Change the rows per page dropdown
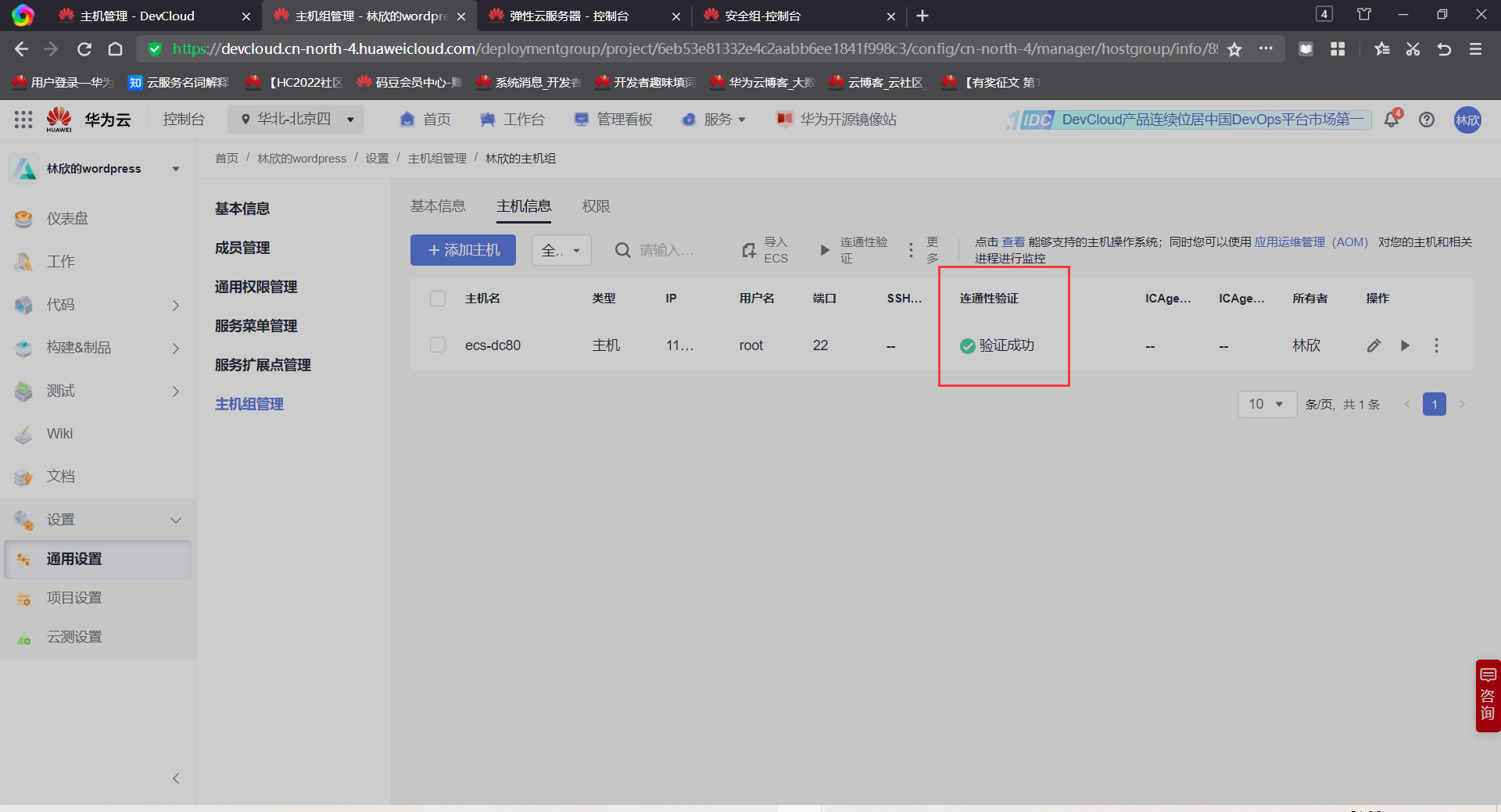This screenshot has height=812, width=1501. click(x=1267, y=404)
